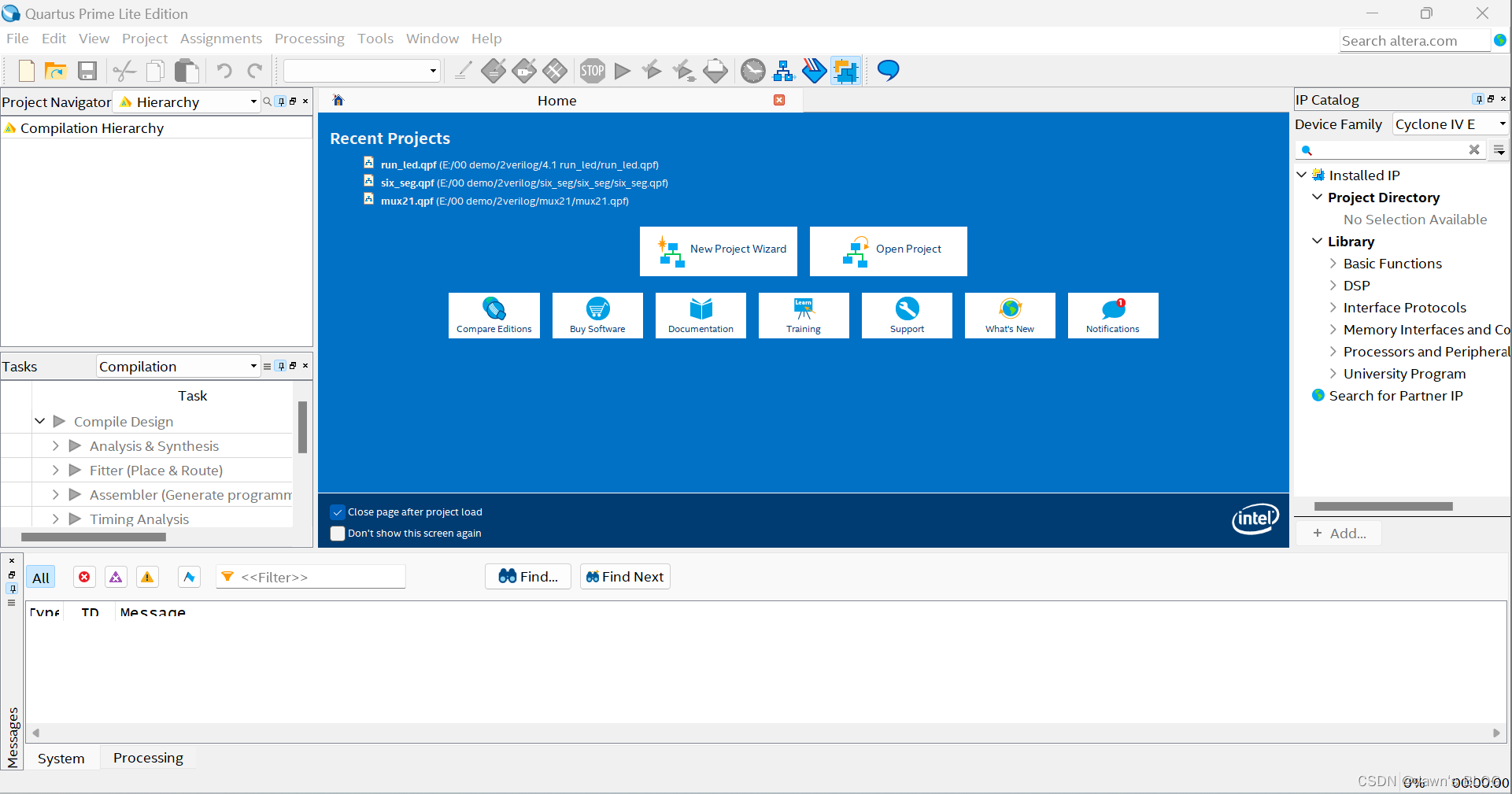The image size is (1512, 794).
Task: Open Training tile
Action: [x=804, y=316]
